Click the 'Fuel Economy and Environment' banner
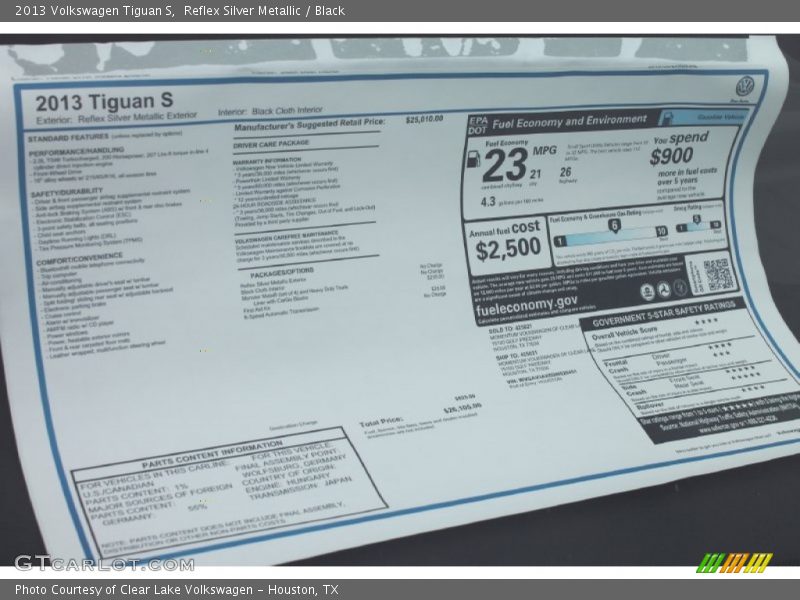 (x=569, y=121)
